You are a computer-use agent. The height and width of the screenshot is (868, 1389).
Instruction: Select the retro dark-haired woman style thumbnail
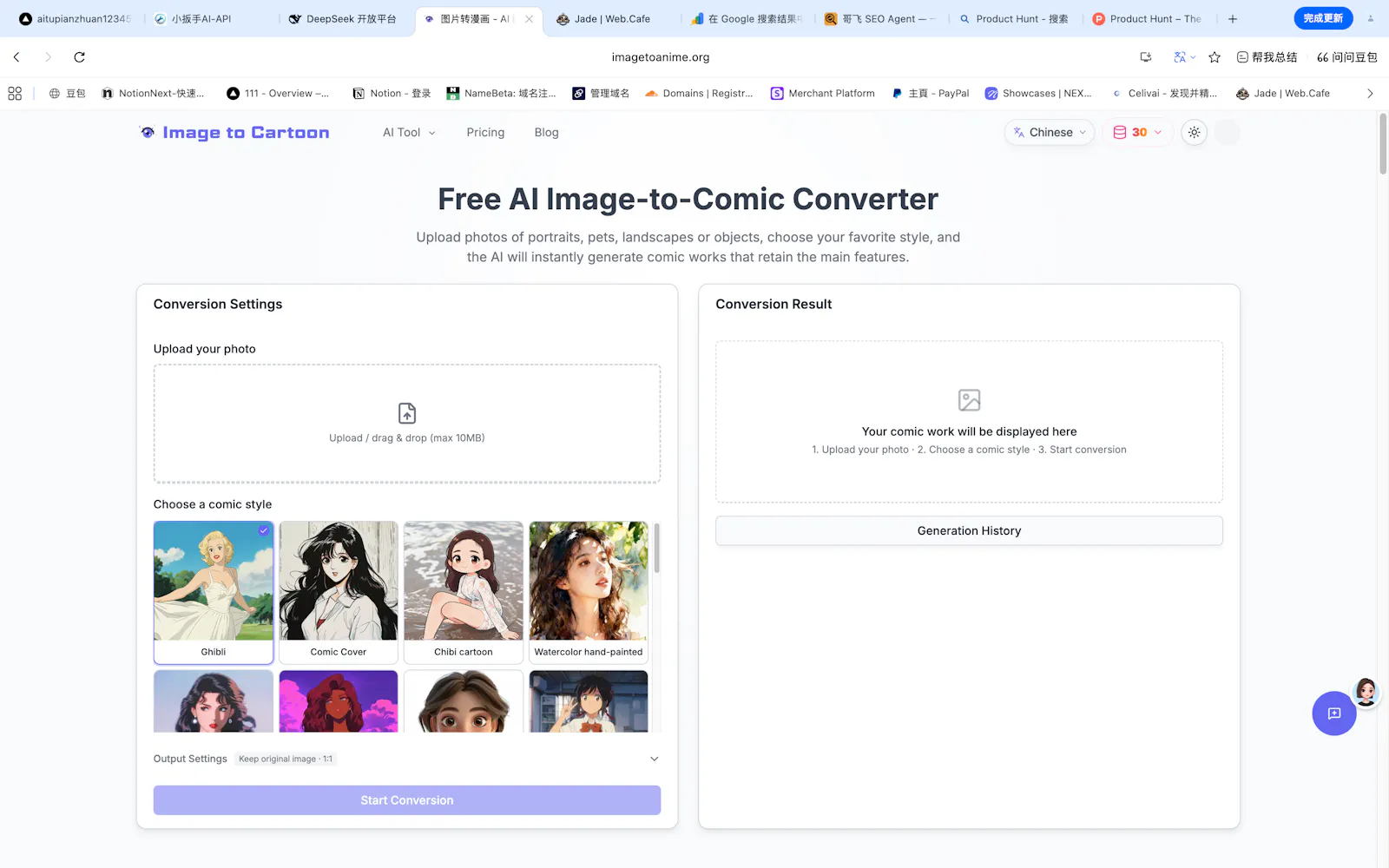click(x=214, y=701)
